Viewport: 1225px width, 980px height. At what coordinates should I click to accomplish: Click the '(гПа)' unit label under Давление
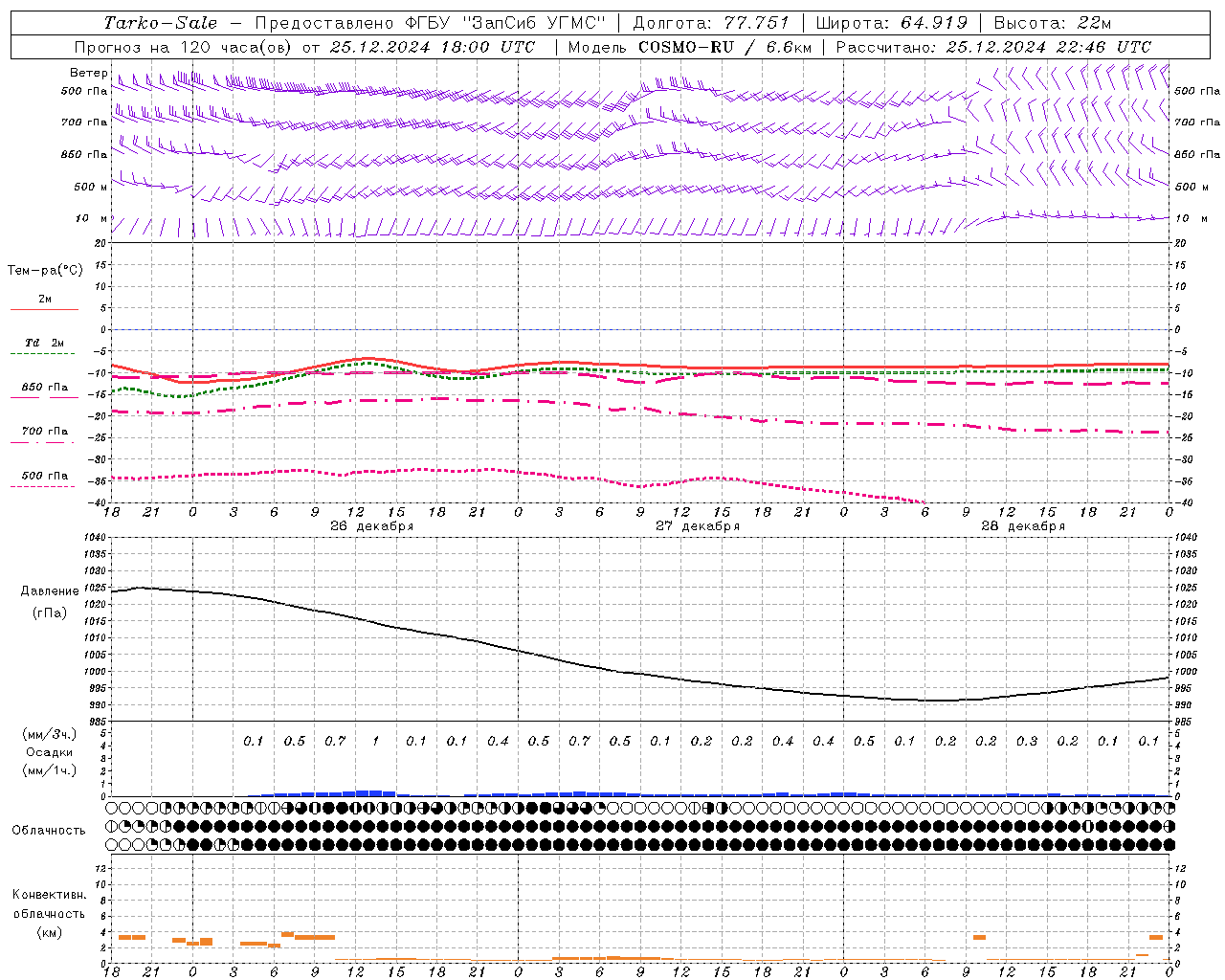click(50, 613)
